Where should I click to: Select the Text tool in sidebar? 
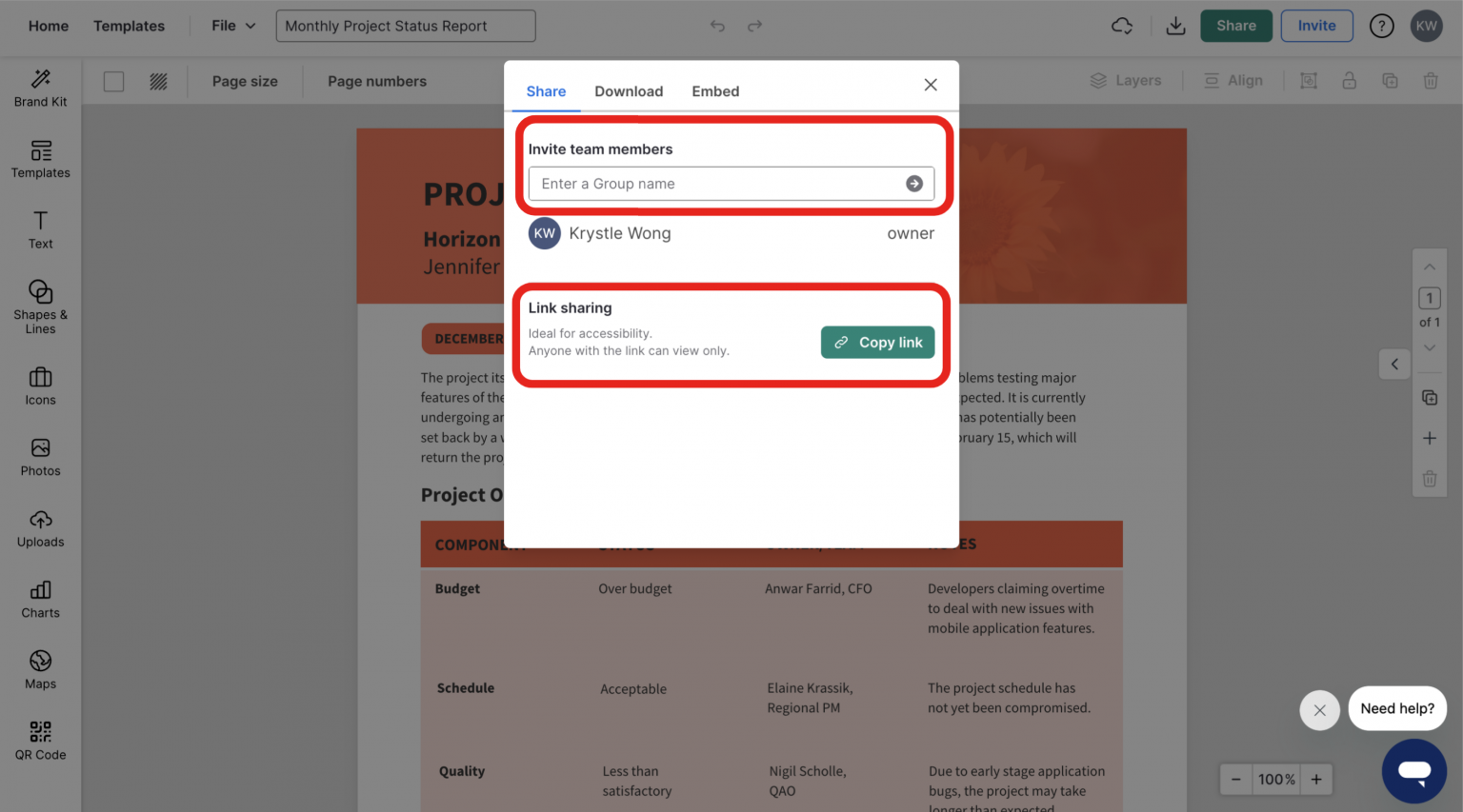(x=40, y=230)
